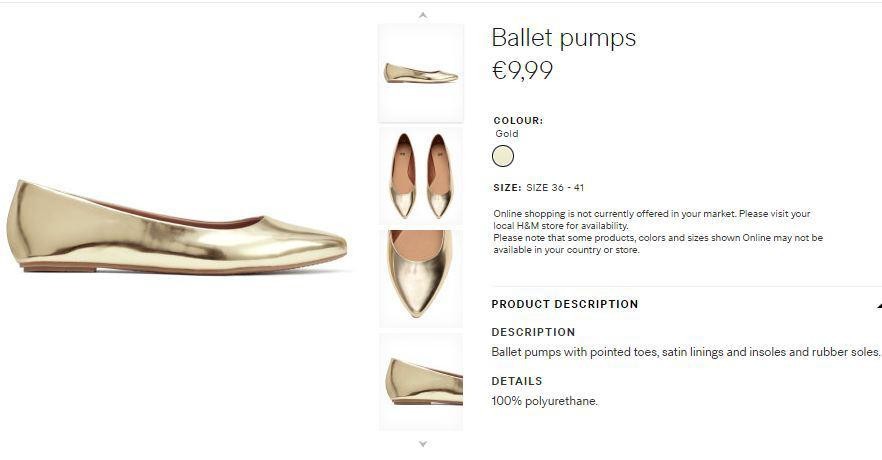Click the Ballet pumps product title
The width and height of the screenshot is (882, 460).
click(564, 38)
